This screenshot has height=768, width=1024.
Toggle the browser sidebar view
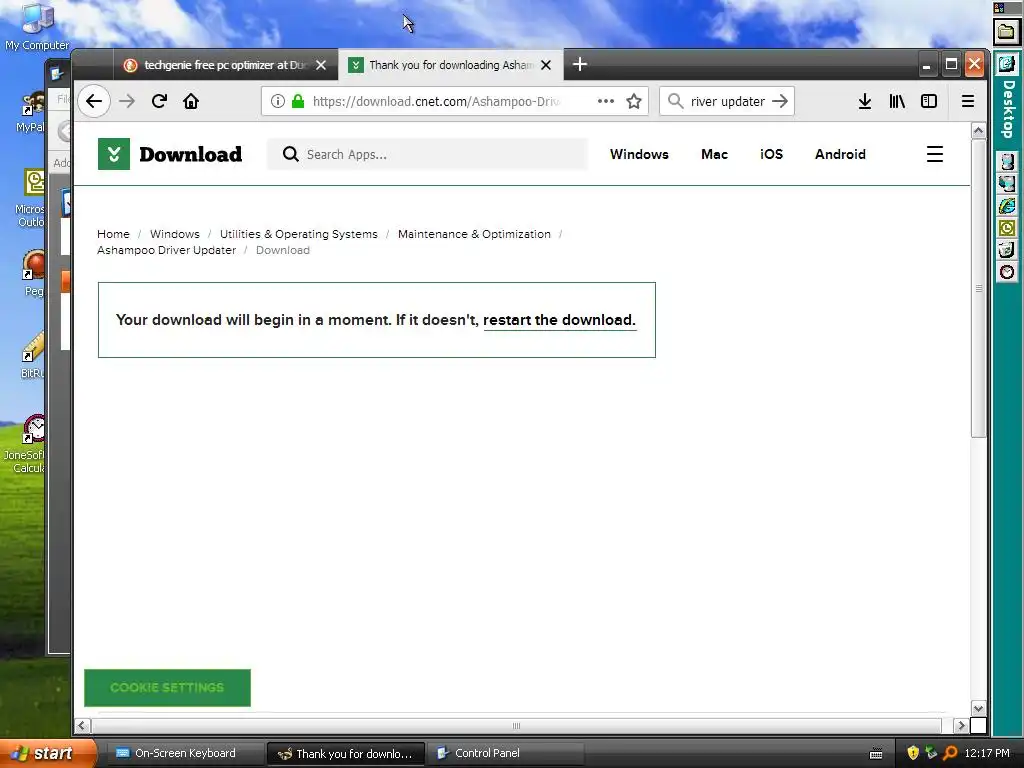[929, 101]
